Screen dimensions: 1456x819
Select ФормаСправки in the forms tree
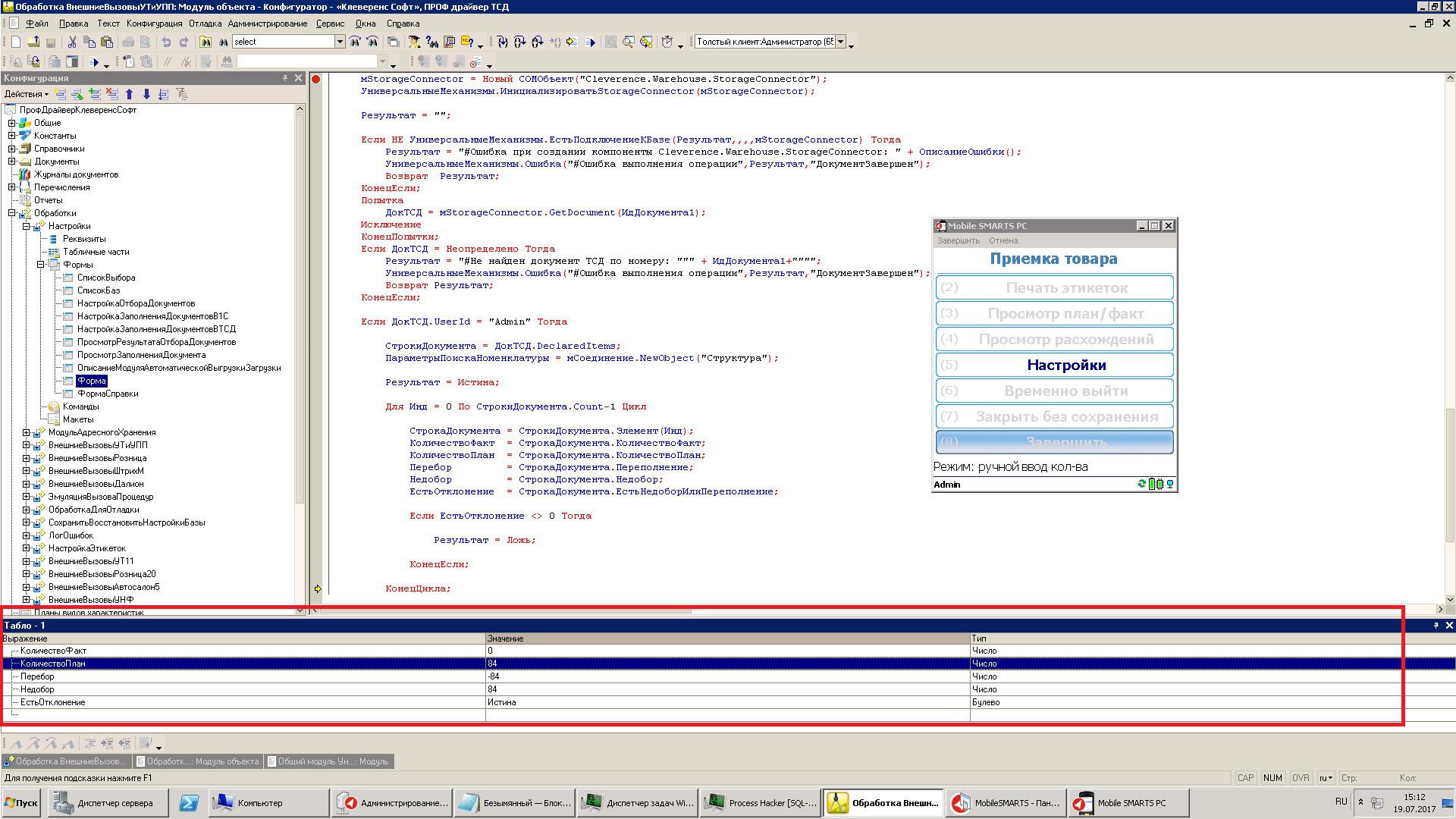(x=108, y=394)
